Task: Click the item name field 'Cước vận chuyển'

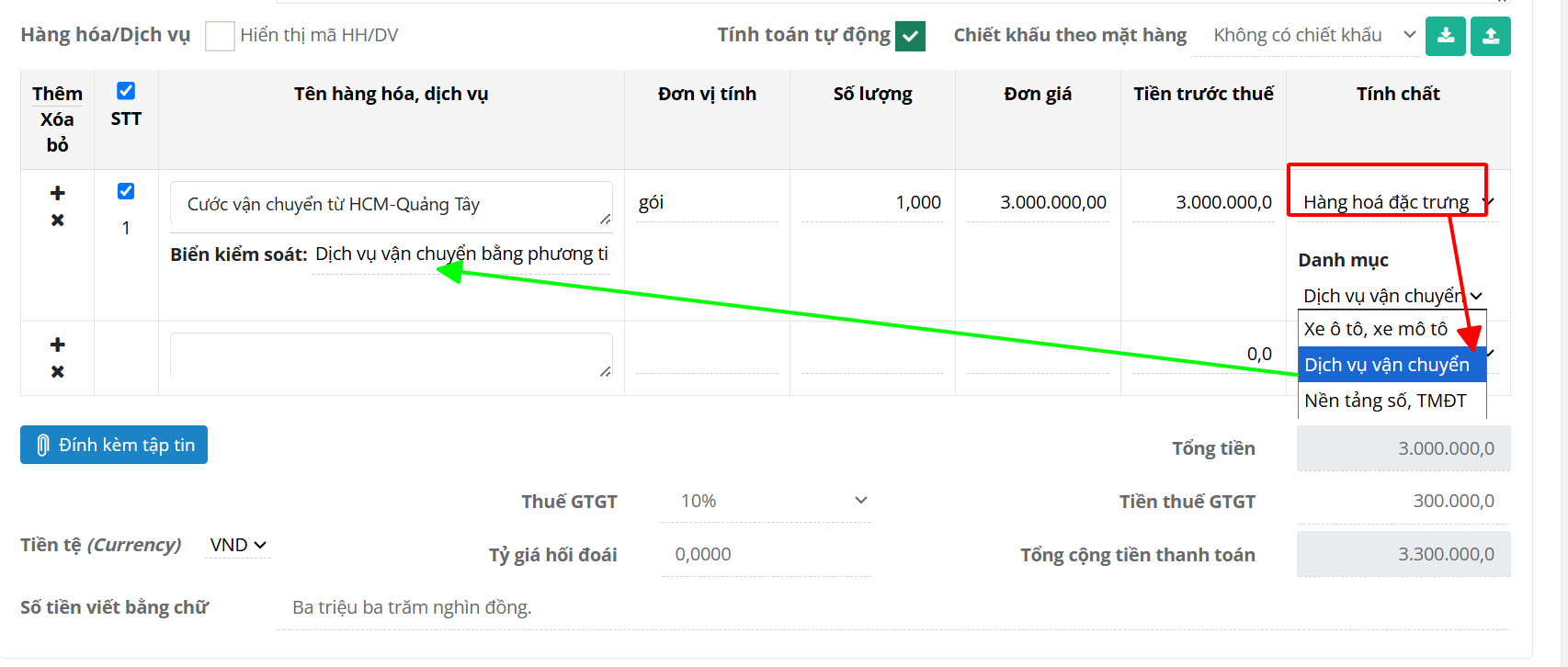Action: pyautogui.click(x=391, y=205)
